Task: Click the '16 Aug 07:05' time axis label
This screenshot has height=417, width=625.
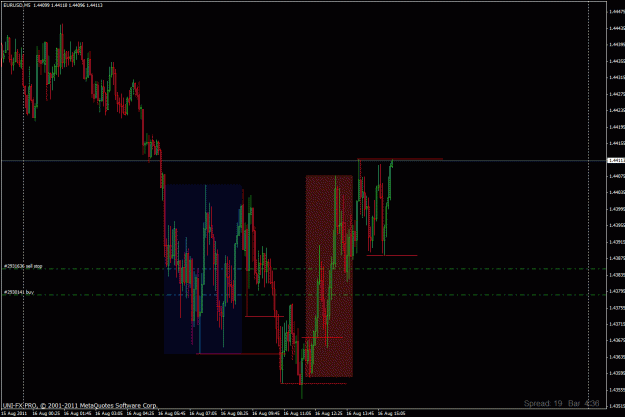Action: 203,414
